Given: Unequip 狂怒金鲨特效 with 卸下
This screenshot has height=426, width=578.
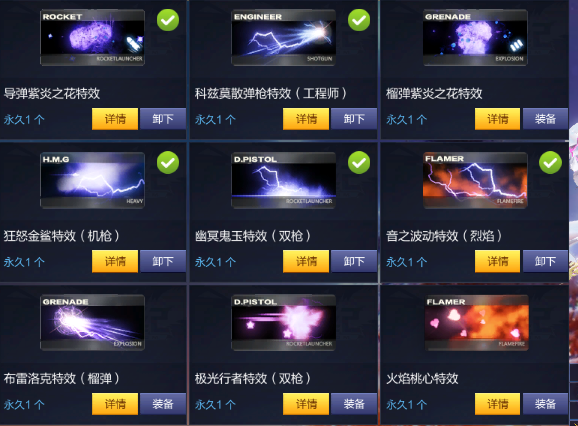Looking at the screenshot, I should [x=163, y=261].
